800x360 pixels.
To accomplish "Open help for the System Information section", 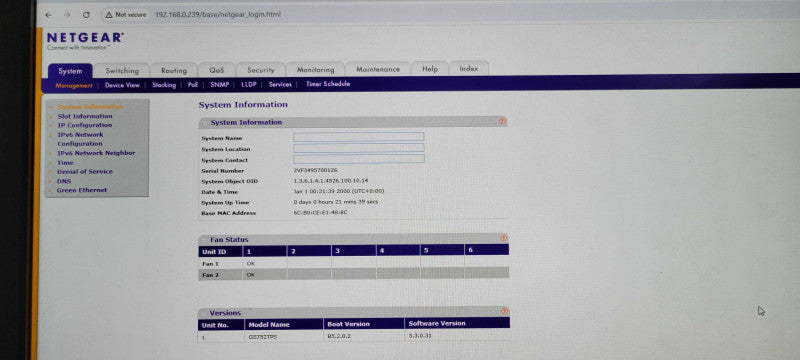I will [x=502, y=121].
